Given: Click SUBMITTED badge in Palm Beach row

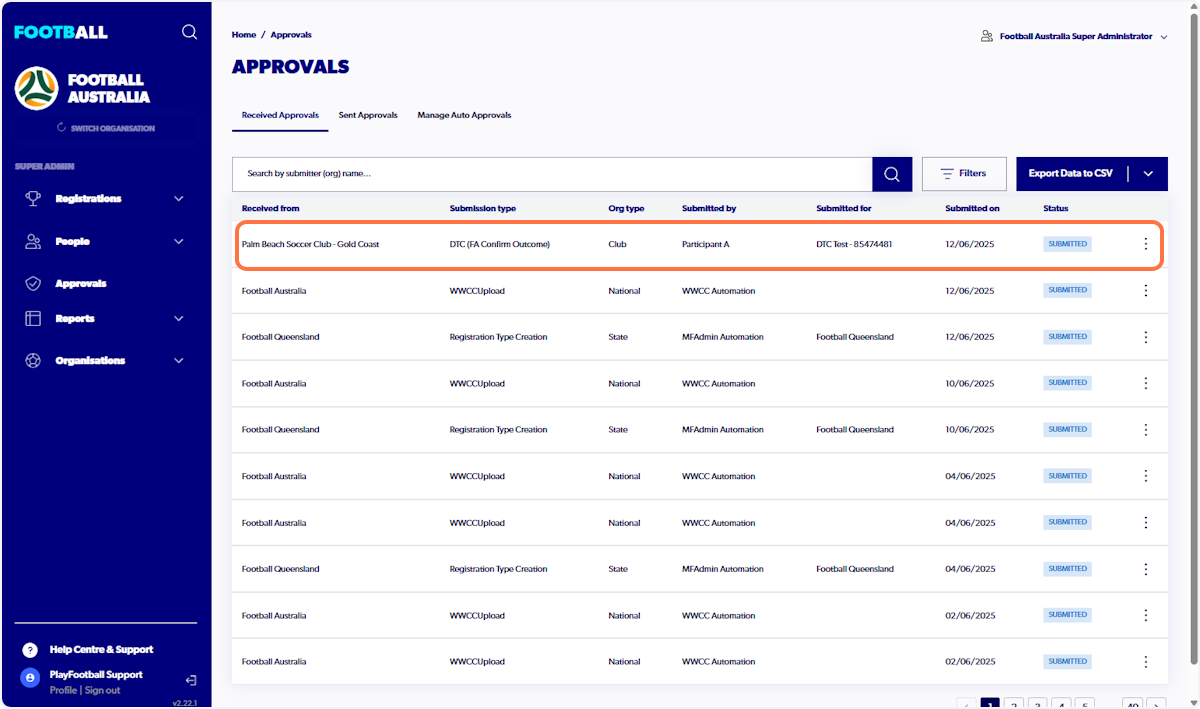Looking at the screenshot, I should [x=1067, y=244].
